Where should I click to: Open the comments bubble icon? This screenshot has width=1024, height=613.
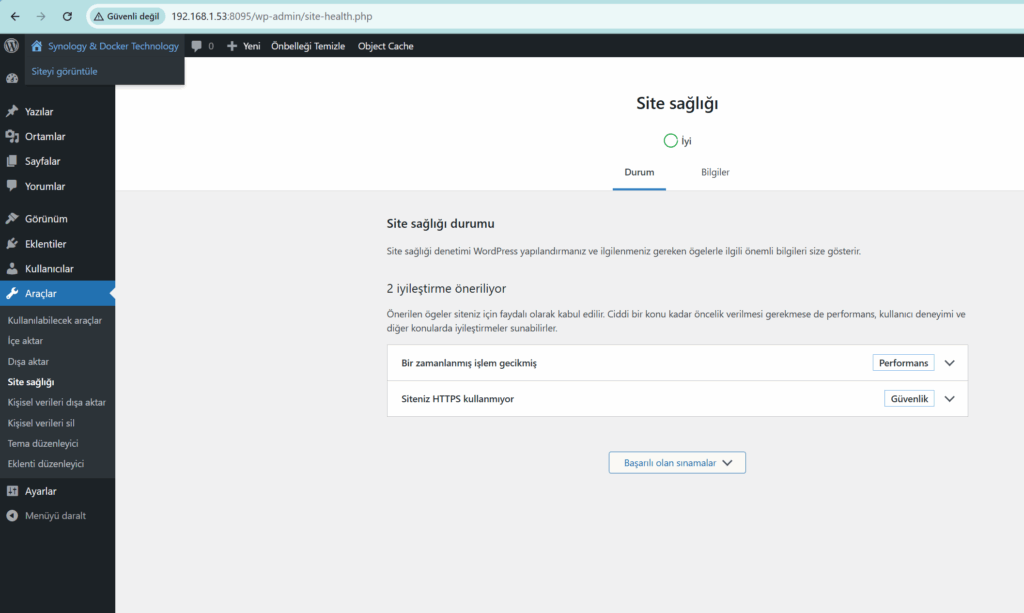pyautogui.click(x=197, y=46)
